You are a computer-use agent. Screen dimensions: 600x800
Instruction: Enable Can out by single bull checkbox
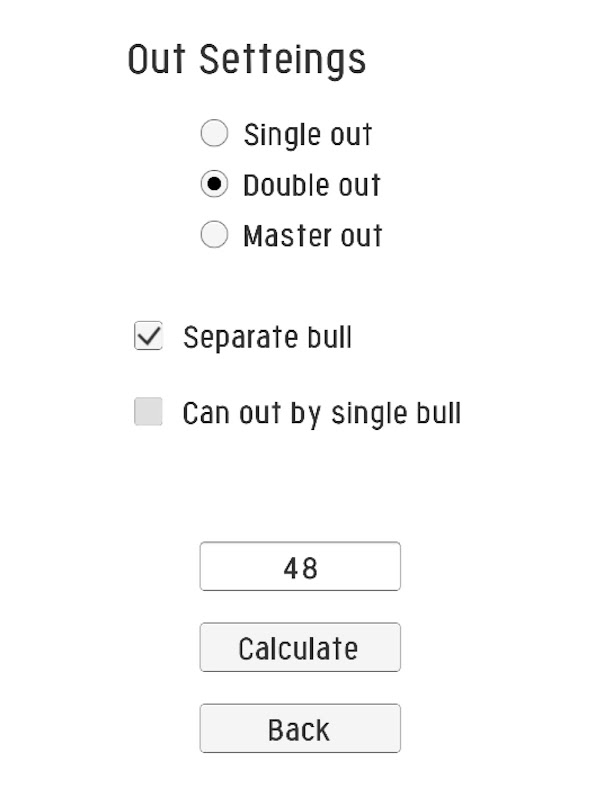point(148,412)
